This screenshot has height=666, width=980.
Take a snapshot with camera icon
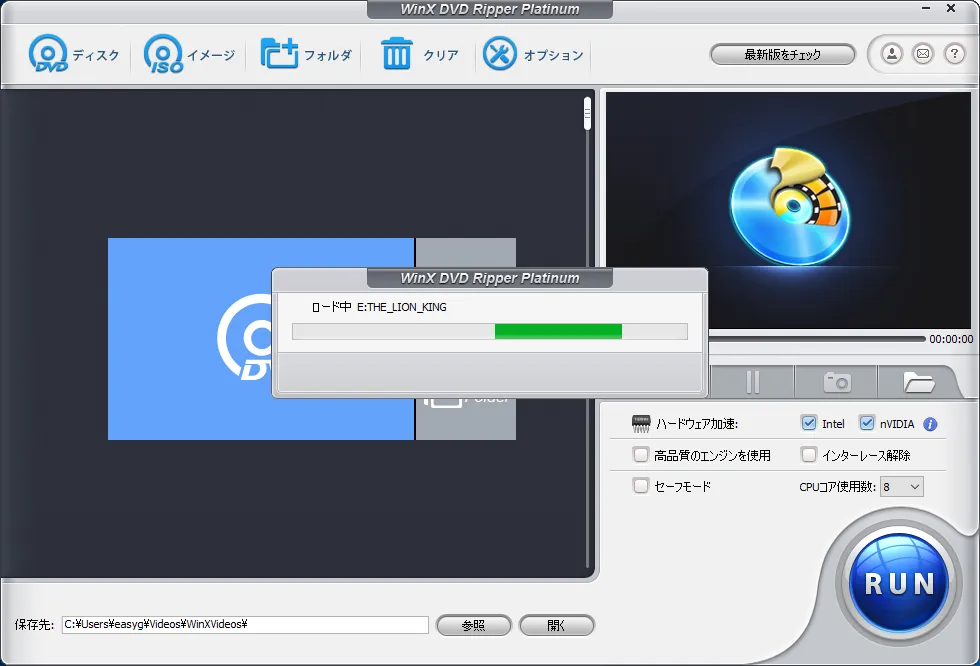click(837, 382)
